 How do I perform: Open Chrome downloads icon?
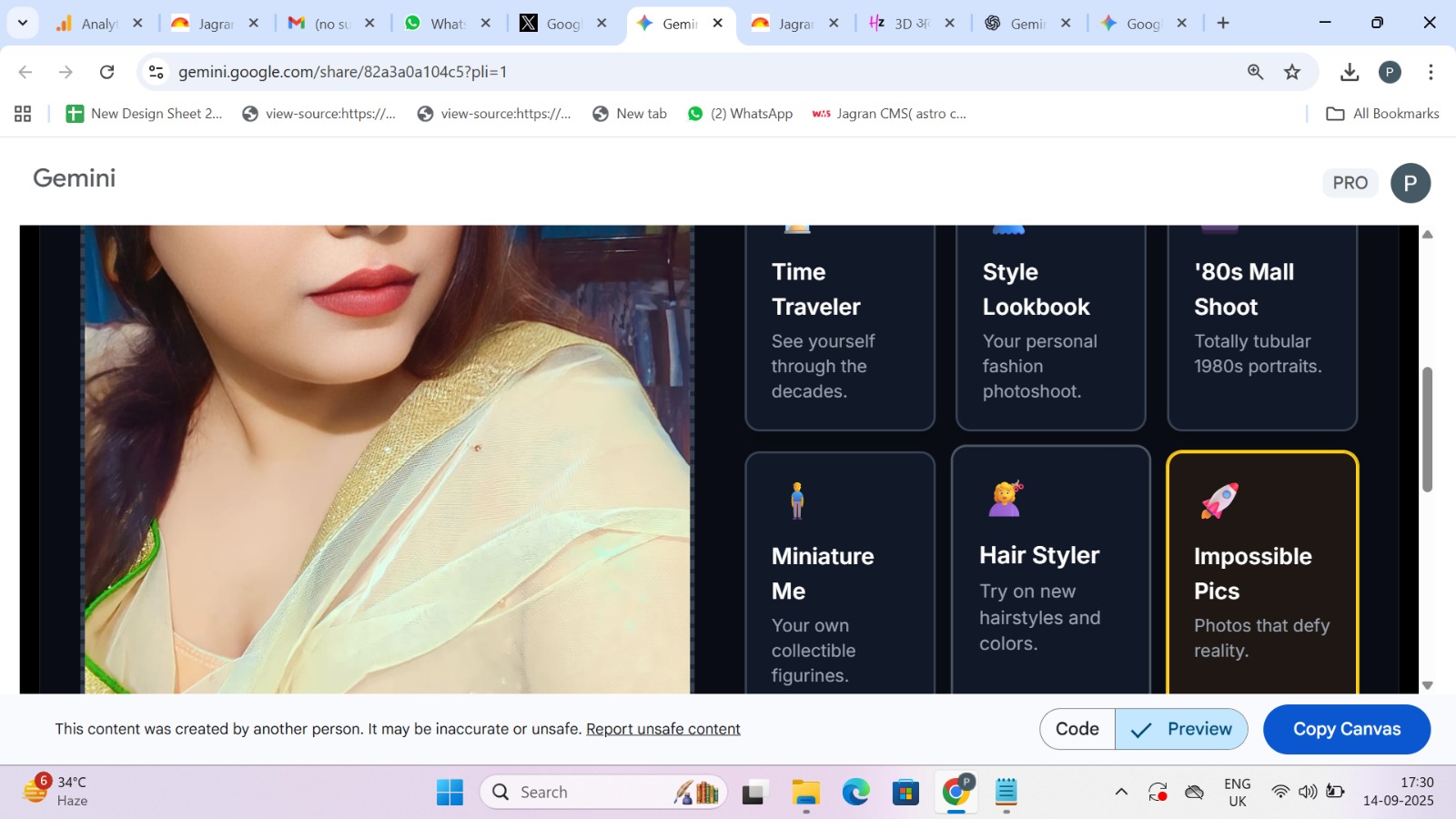(1350, 72)
